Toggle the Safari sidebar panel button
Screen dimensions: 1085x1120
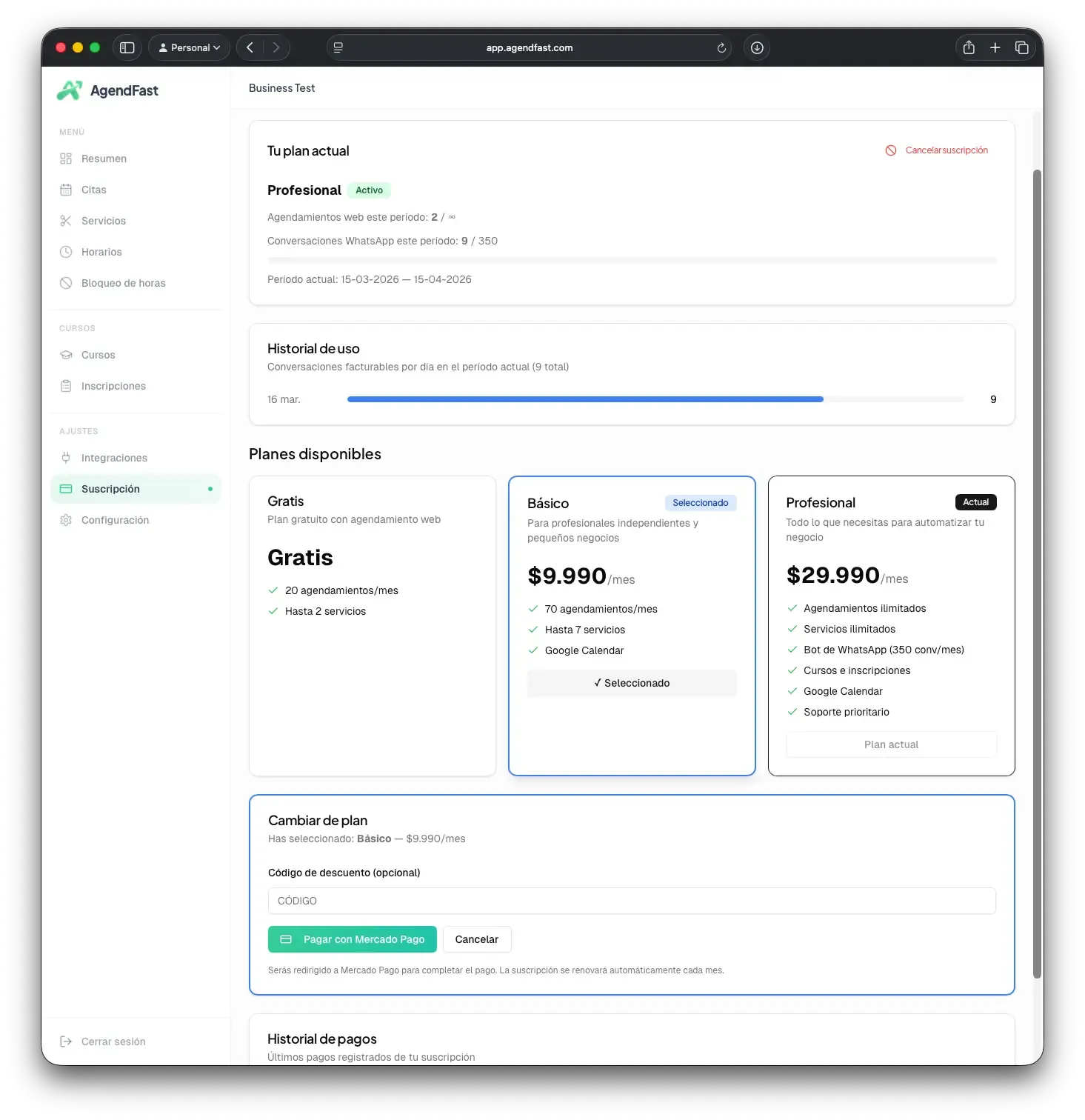point(127,47)
